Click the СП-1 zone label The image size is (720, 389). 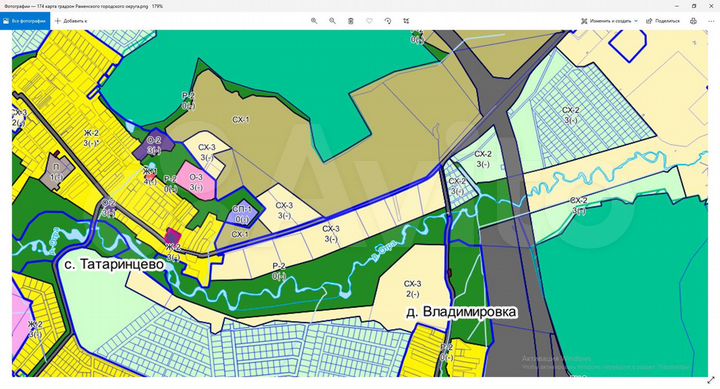pos(242,214)
